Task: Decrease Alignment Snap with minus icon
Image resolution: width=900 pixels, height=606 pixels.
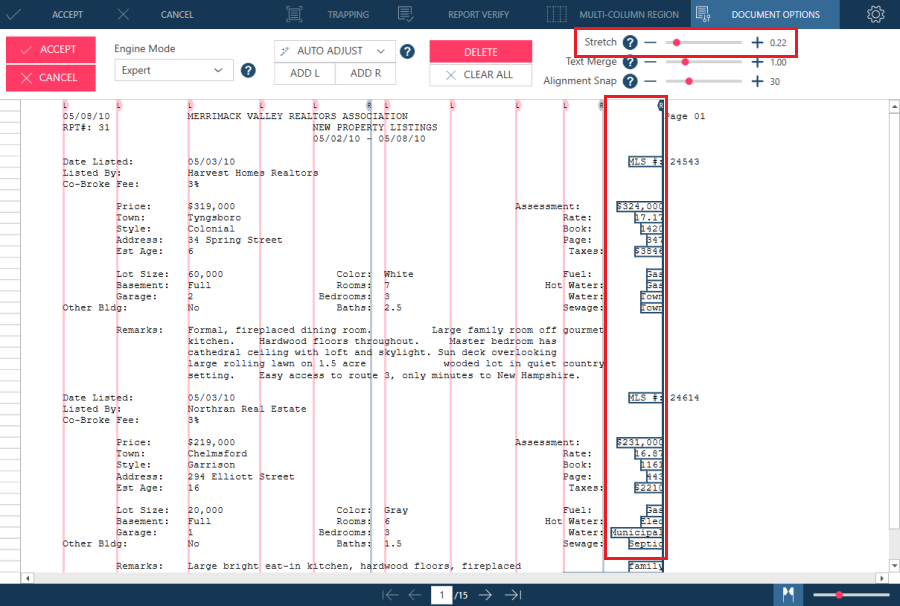Action: coord(650,81)
